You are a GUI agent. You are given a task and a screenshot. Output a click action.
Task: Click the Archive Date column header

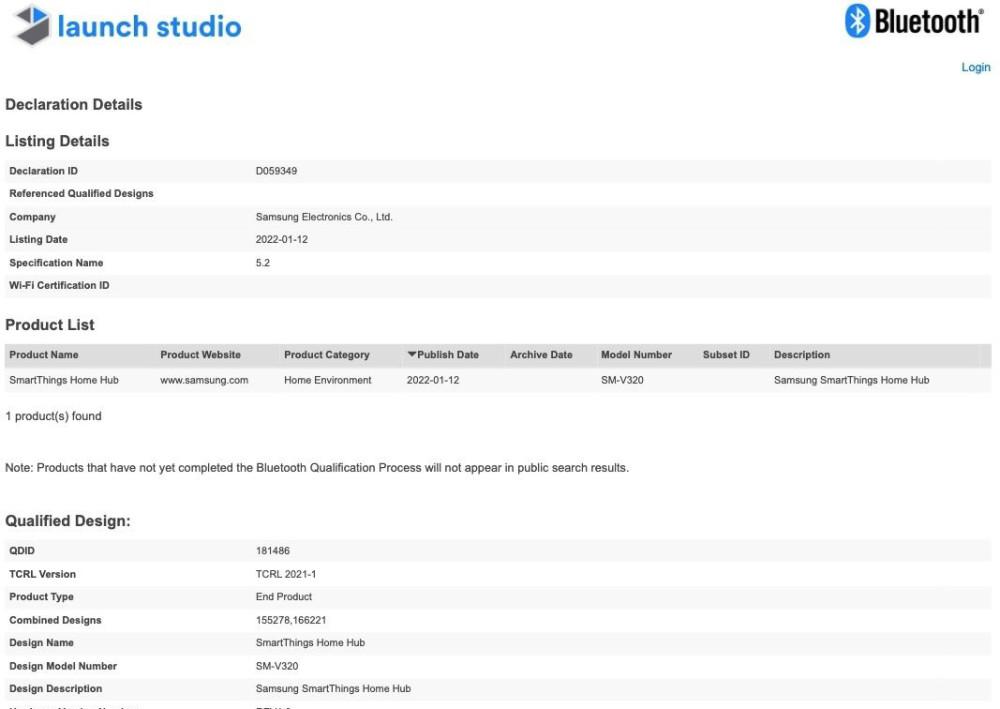coord(541,354)
